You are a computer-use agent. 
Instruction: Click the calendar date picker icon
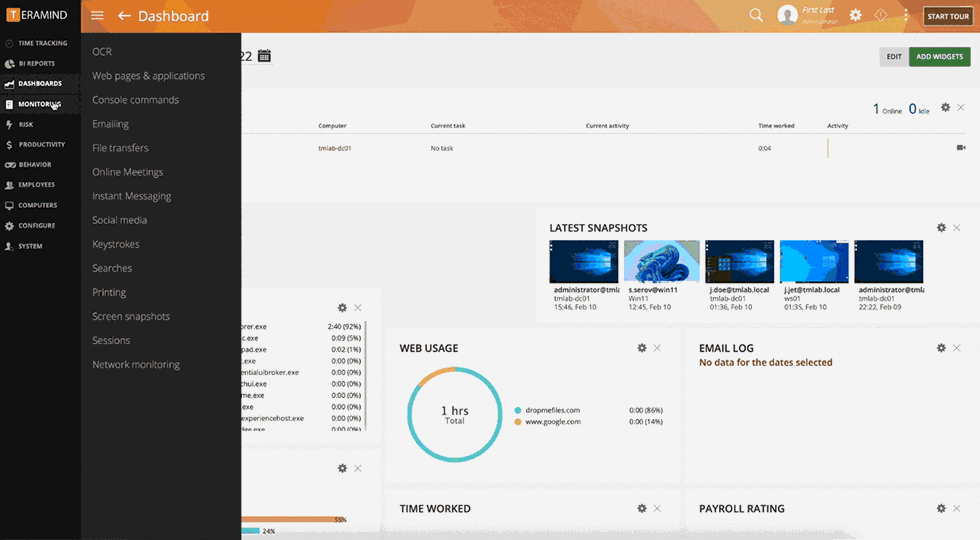click(264, 56)
